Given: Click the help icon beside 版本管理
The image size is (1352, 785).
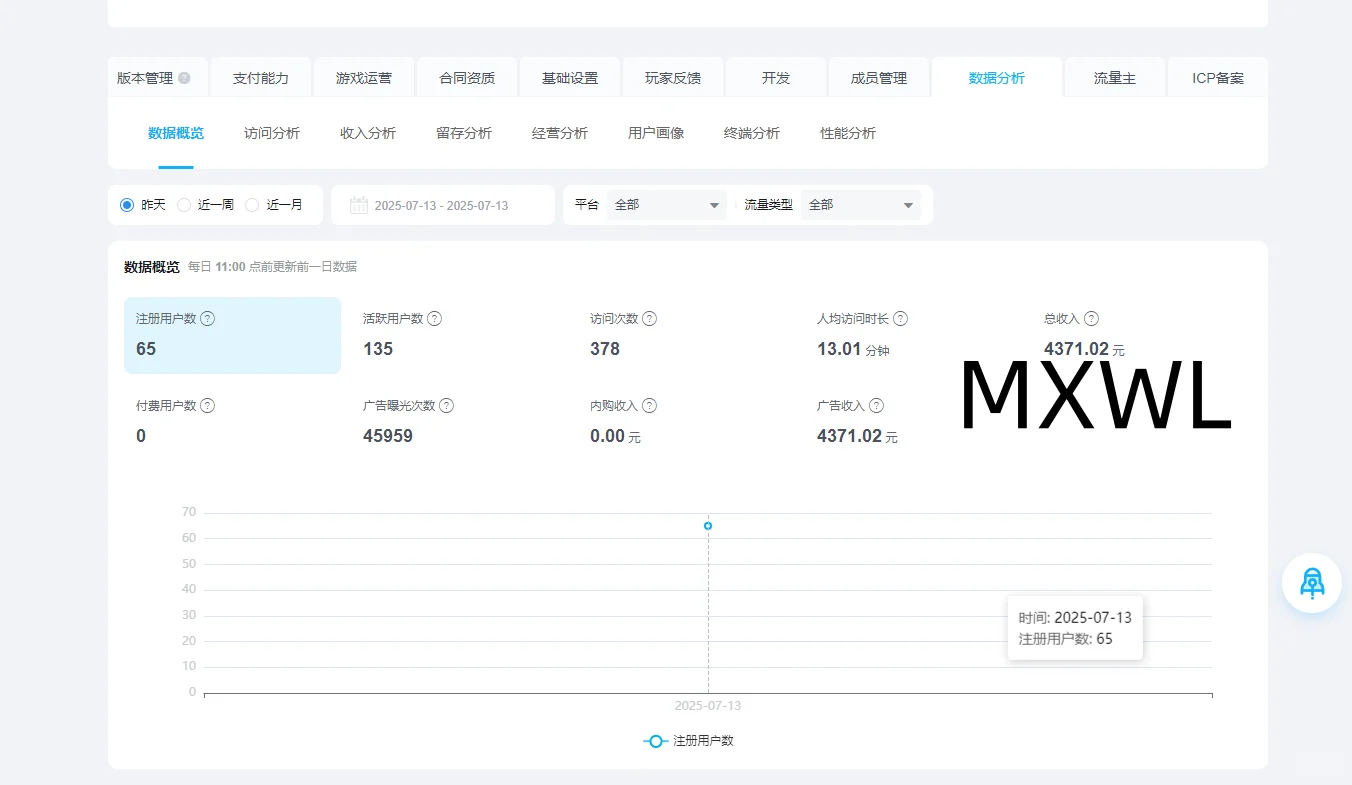Looking at the screenshot, I should pos(185,78).
